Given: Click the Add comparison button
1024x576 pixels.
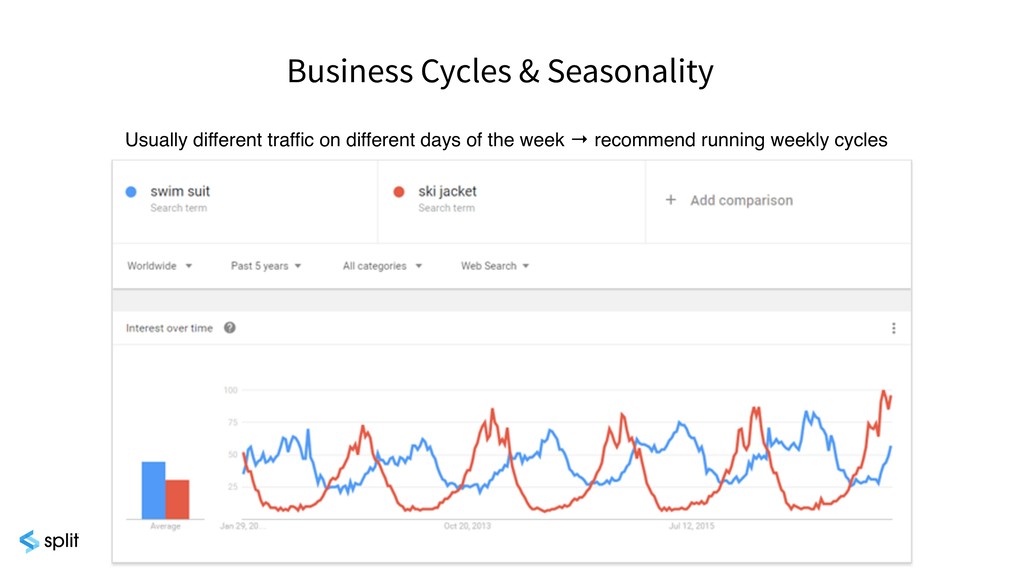Looking at the screenshot, I should pyautogui.click(x=729, y=200).
